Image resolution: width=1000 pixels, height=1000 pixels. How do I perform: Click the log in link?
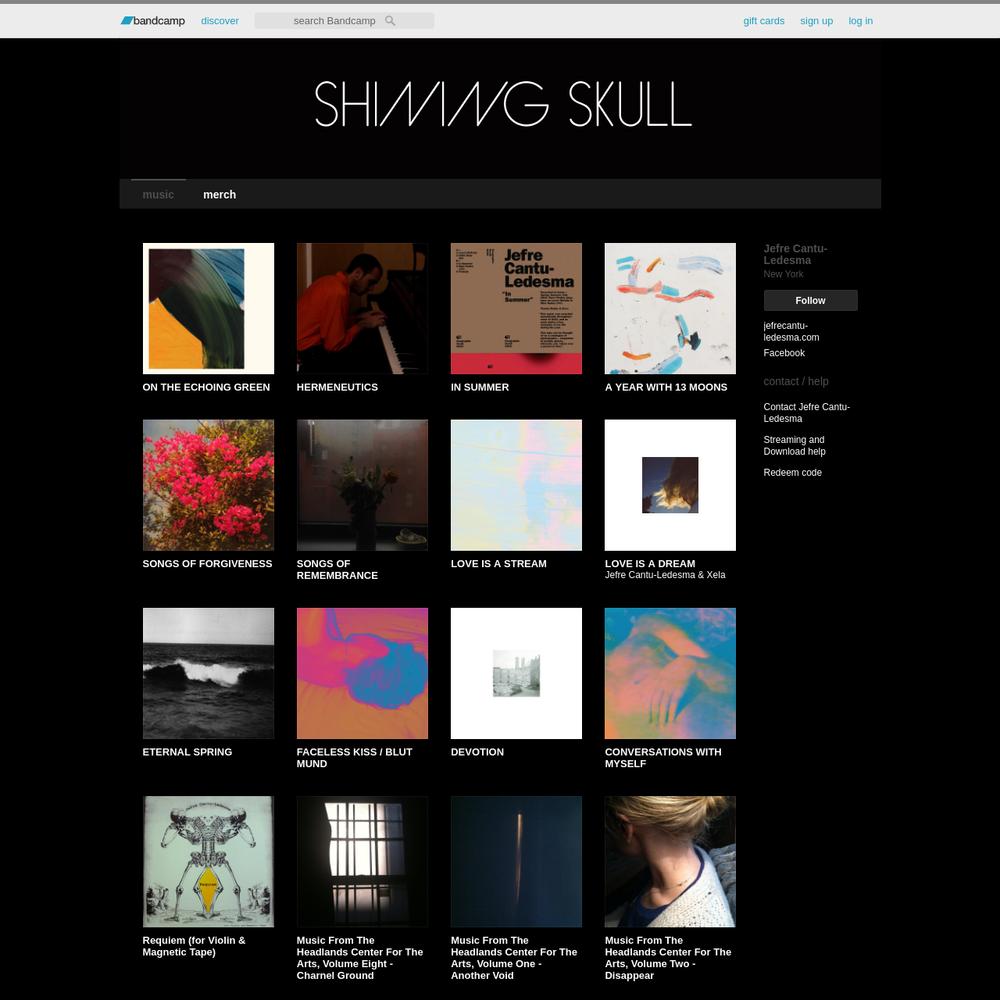coord(860,20)
